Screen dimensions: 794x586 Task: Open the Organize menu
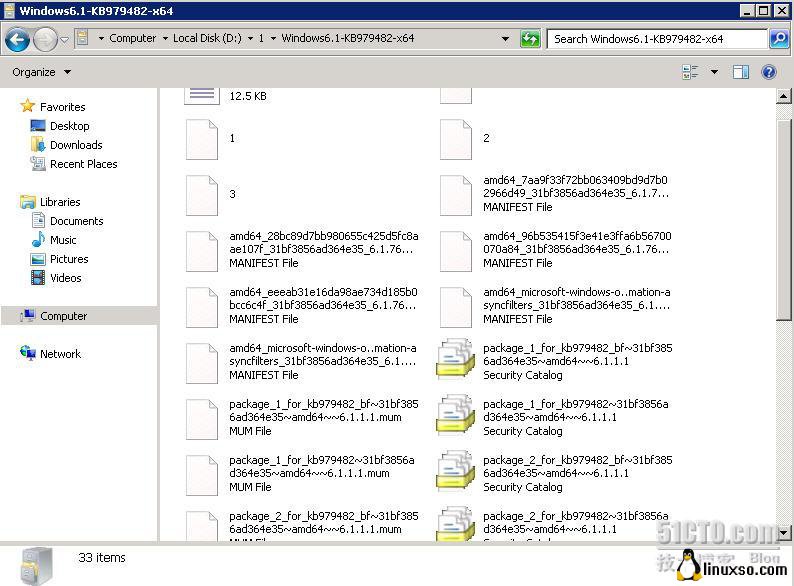coord(41,72)
